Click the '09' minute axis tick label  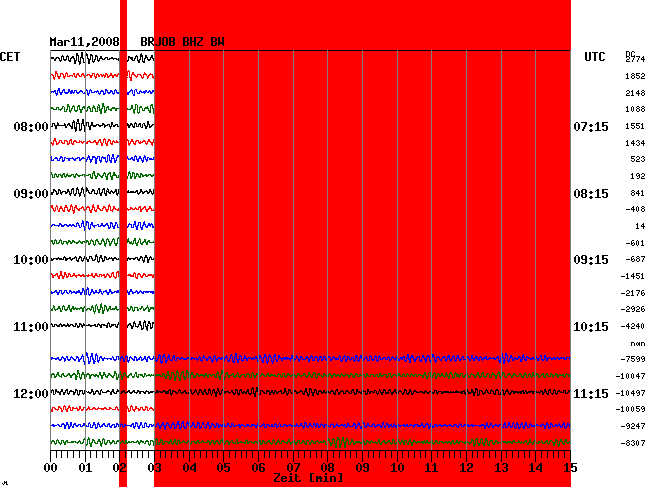click(x=362, y=468)
